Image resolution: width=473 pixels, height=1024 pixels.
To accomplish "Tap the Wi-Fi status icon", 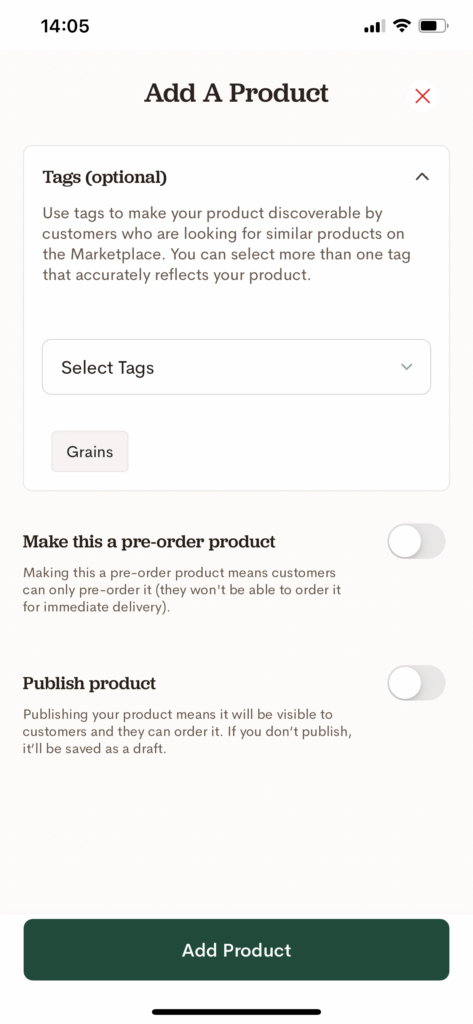I will tap(402, 26).
